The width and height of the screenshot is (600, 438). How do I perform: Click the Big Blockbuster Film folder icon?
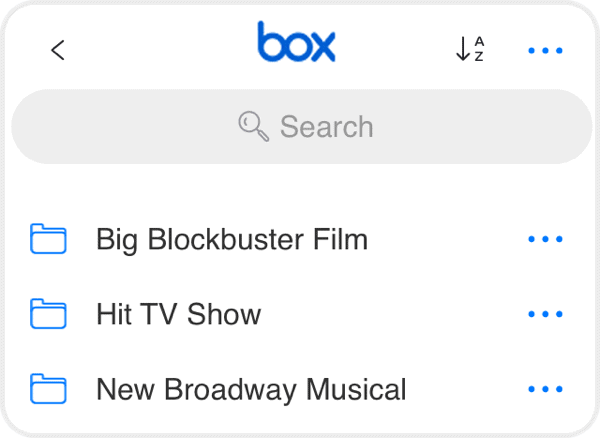pos(48,239)
